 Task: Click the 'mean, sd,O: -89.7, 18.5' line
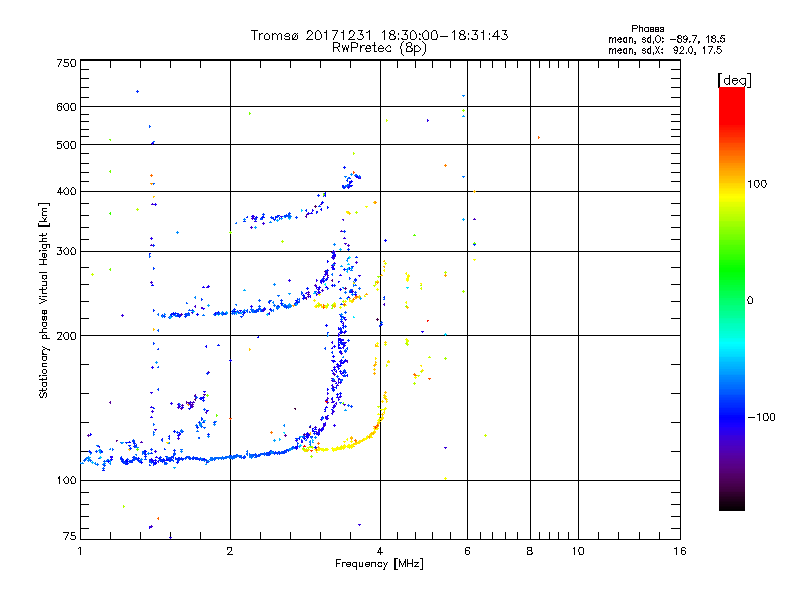(666, 39)
